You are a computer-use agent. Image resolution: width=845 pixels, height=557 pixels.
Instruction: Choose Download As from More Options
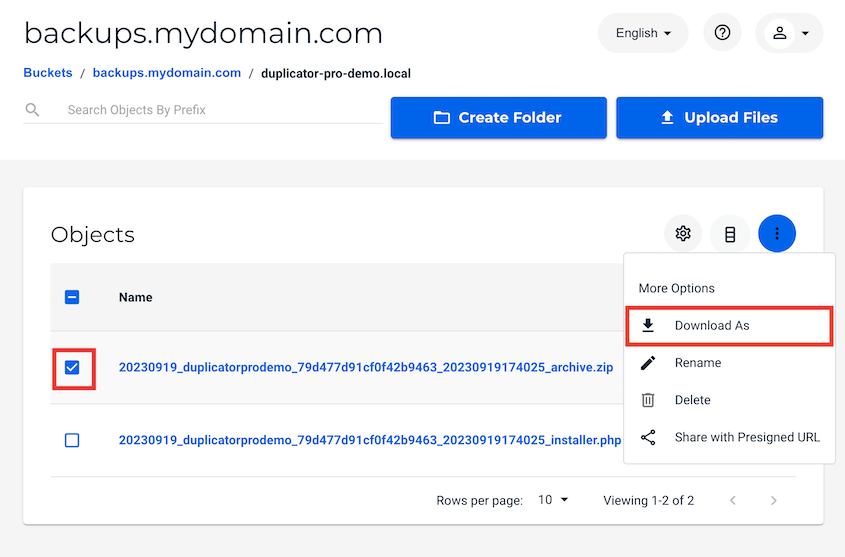coord(729,325)
